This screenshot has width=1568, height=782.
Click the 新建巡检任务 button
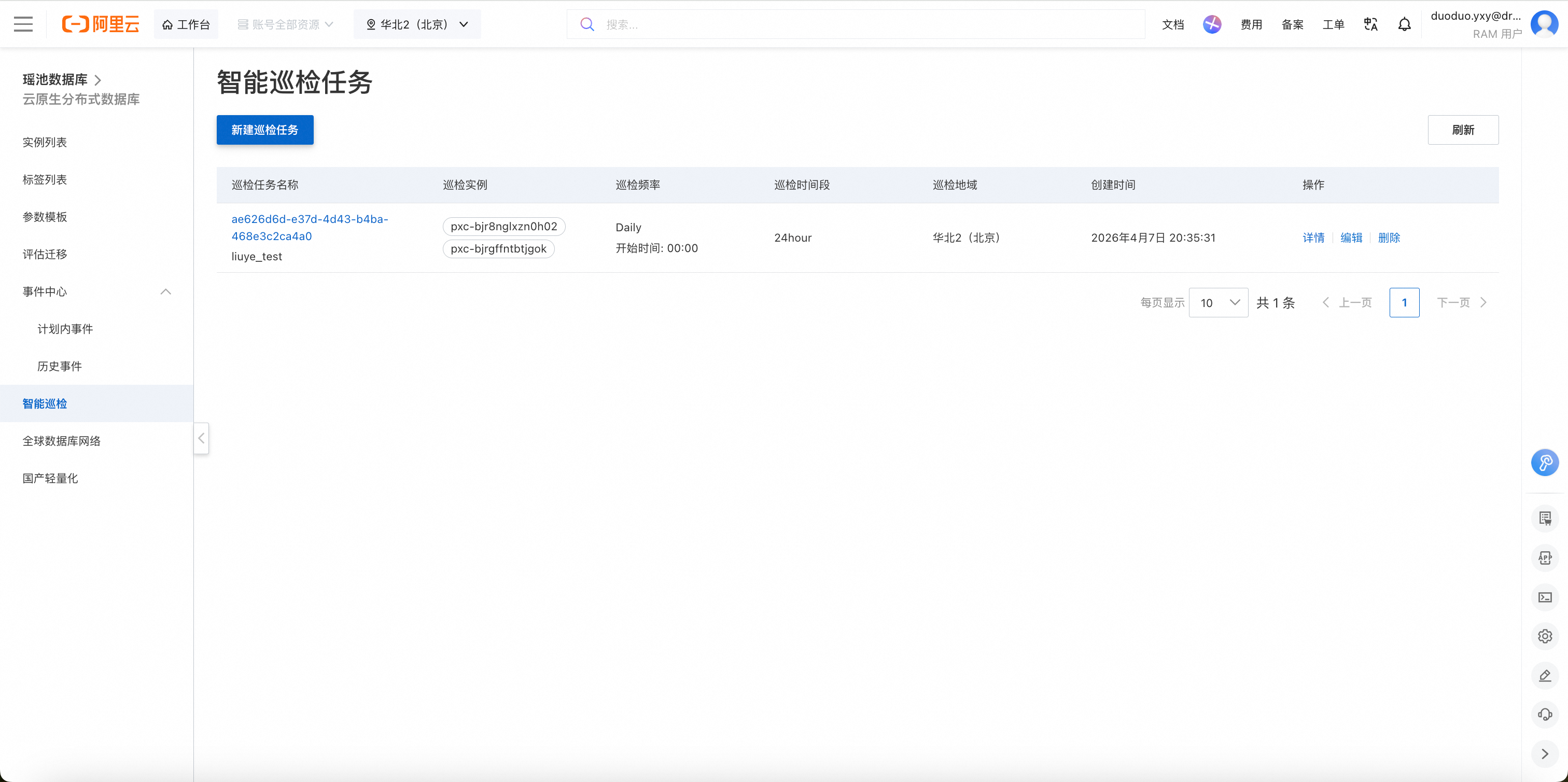(x=265, y=130)
